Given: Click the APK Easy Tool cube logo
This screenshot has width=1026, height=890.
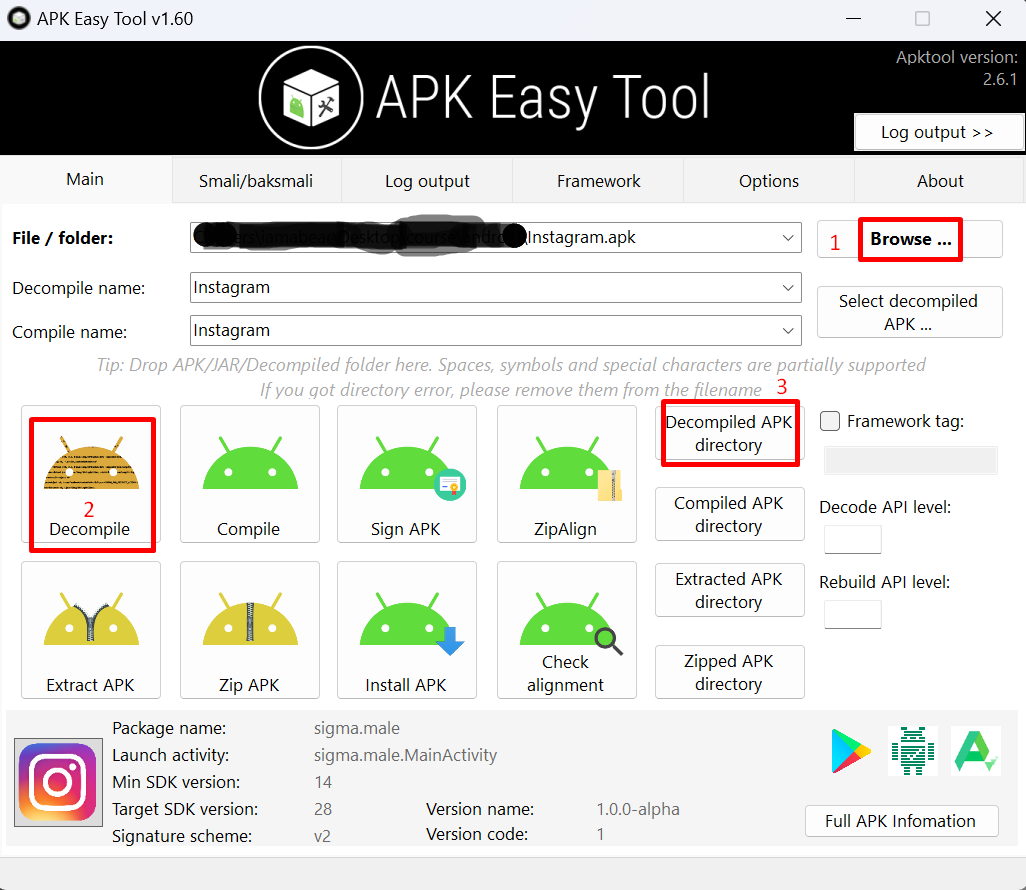Looking at the screenshot, I should coord(311,98).
